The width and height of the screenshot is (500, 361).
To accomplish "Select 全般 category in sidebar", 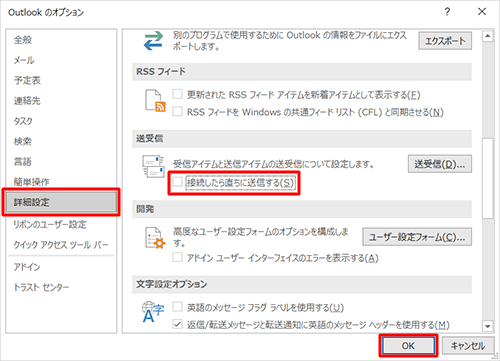I will click(61, 40).
